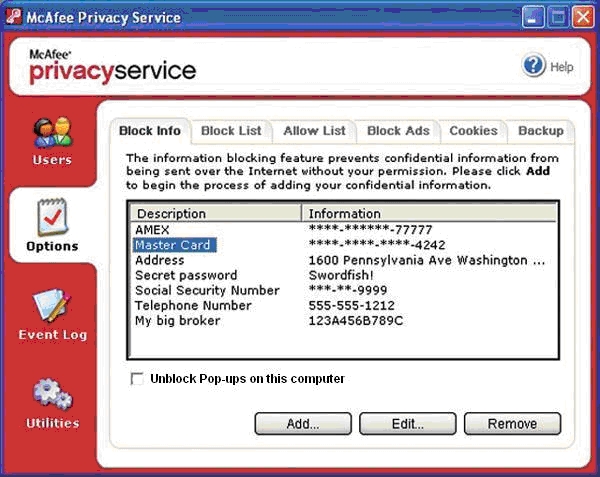
Task: Click the blue Help question-mark icon
Action: [x=533, y=66]
